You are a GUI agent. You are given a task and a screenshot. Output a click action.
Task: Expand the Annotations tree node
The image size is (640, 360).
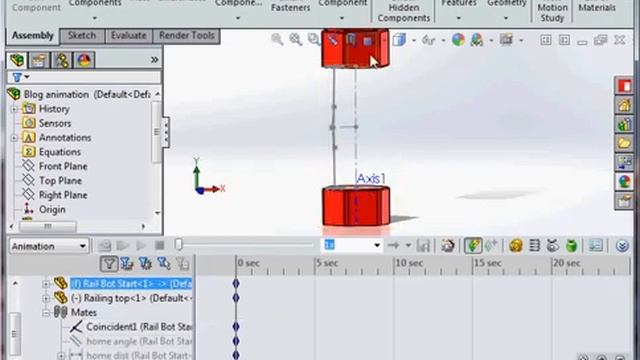tap(14, 138)
